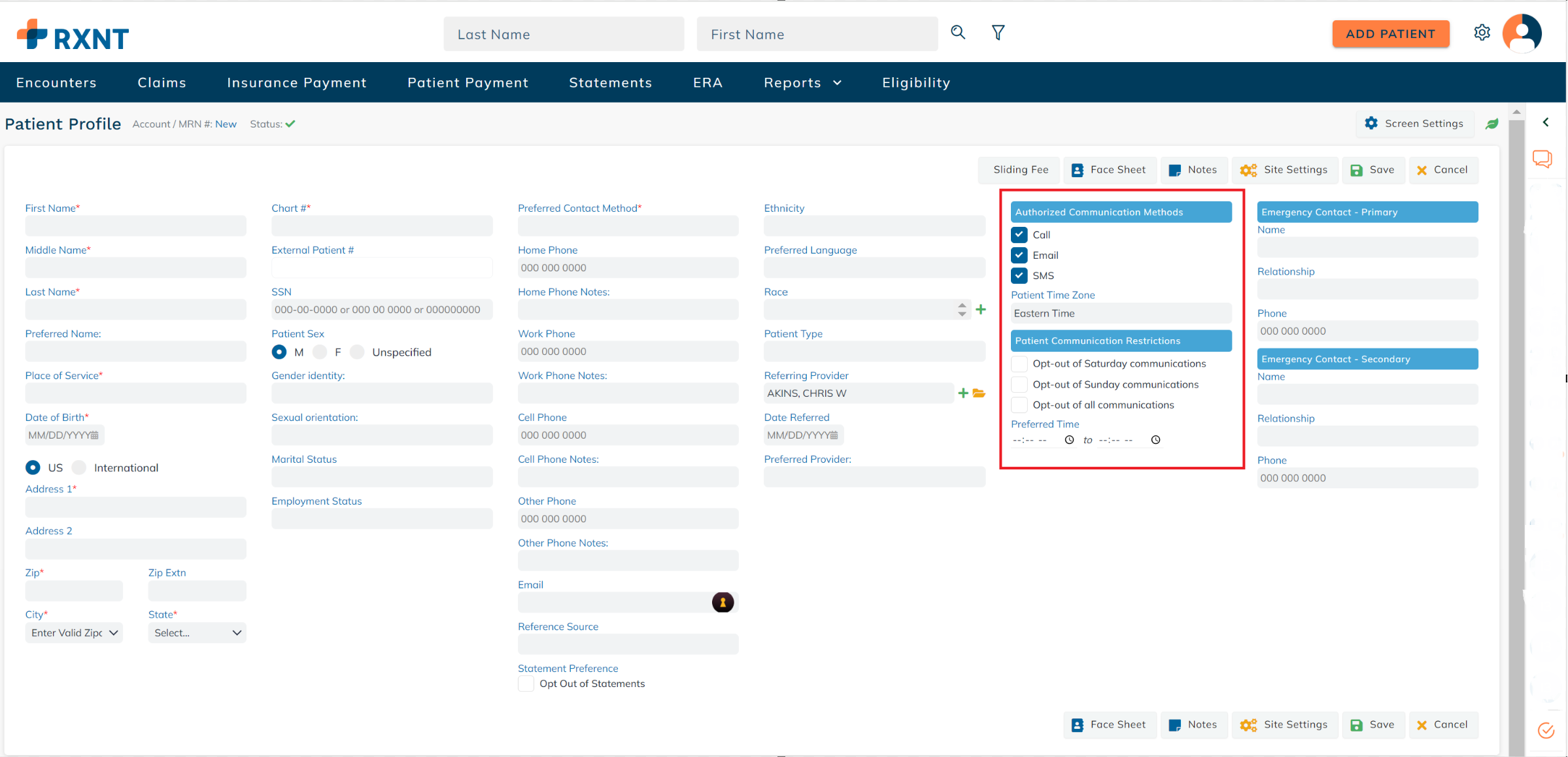The height and width of the screenshot is (757, 1568).
Task: Enable Opt-out of Saturday communications
Action: click(1018, 363)
